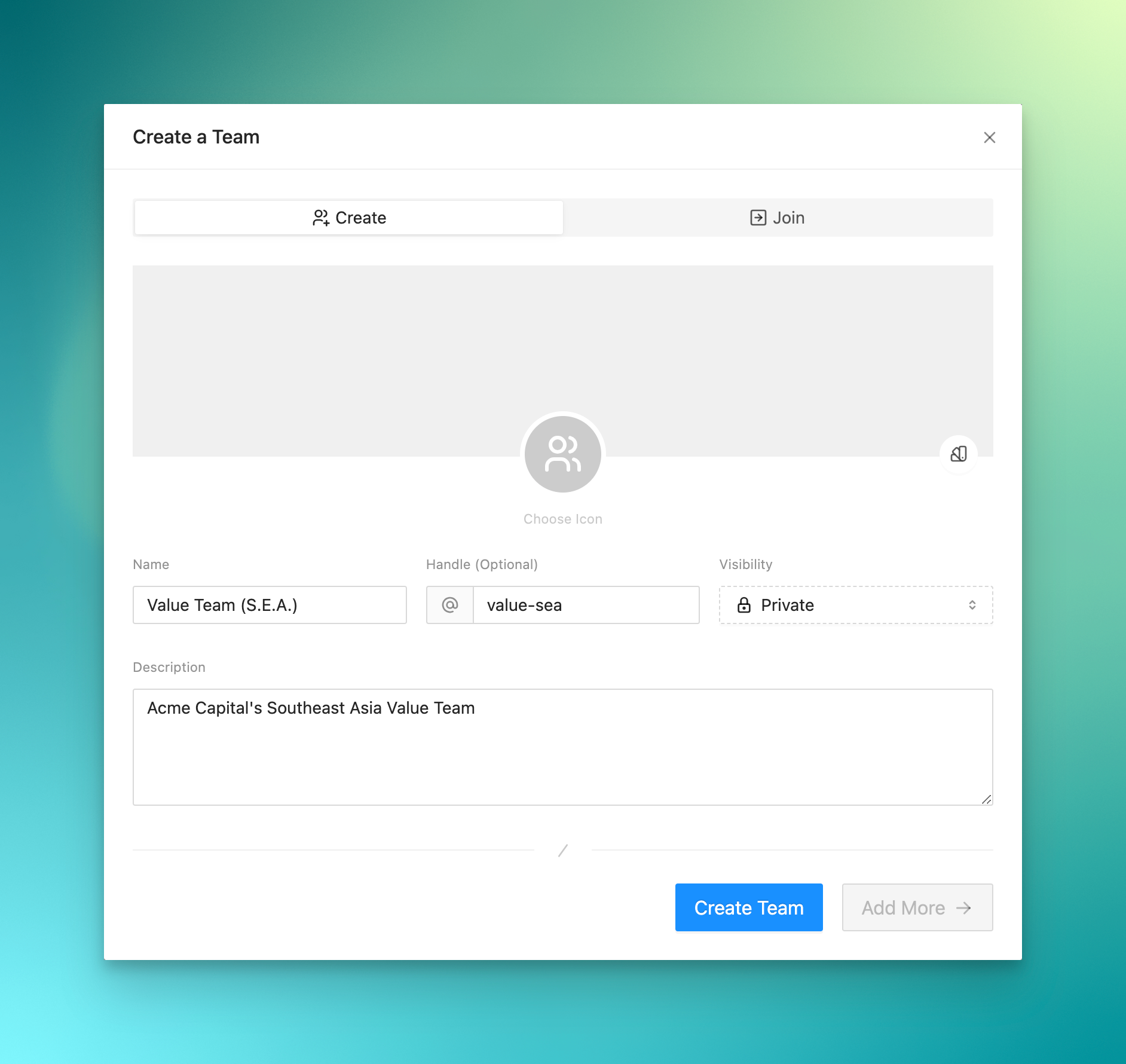Image resolution: width=1126 pixels, height=1064 pixels.
Task: Click the lock icon in the Visibility selector
Action: tap(745, 605)
